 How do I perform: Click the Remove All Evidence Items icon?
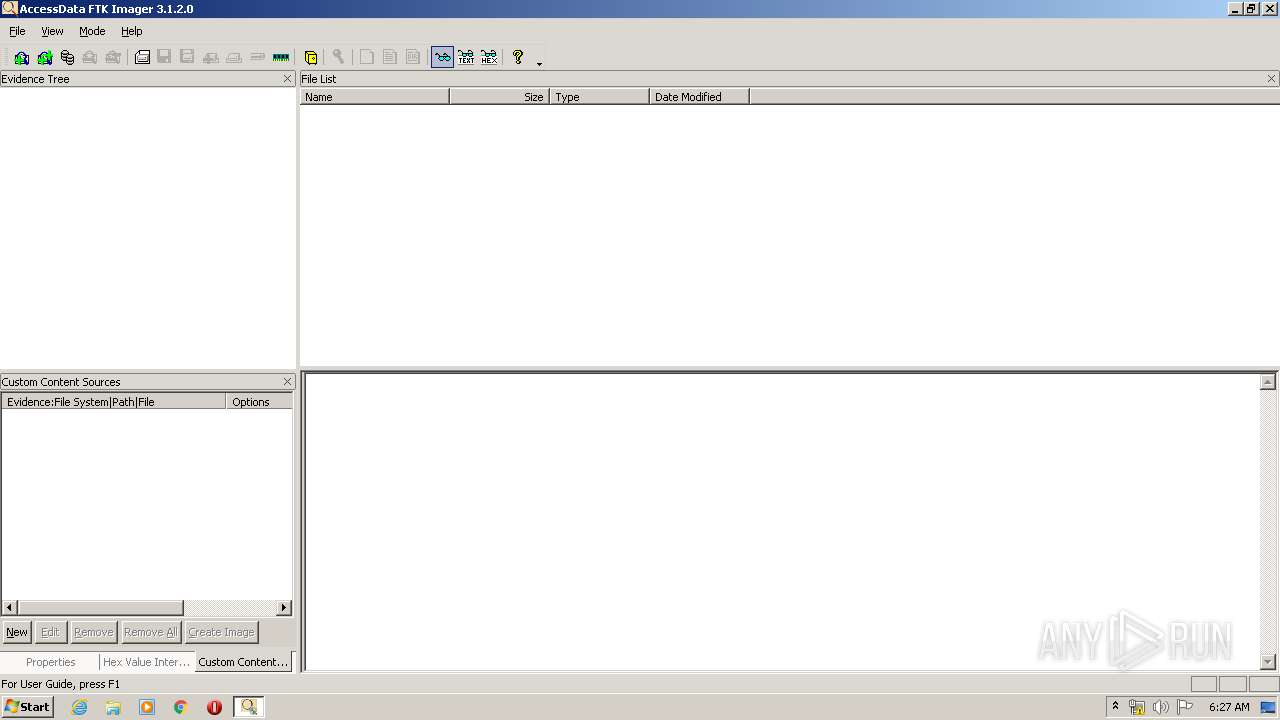click(x=113, y=57)
